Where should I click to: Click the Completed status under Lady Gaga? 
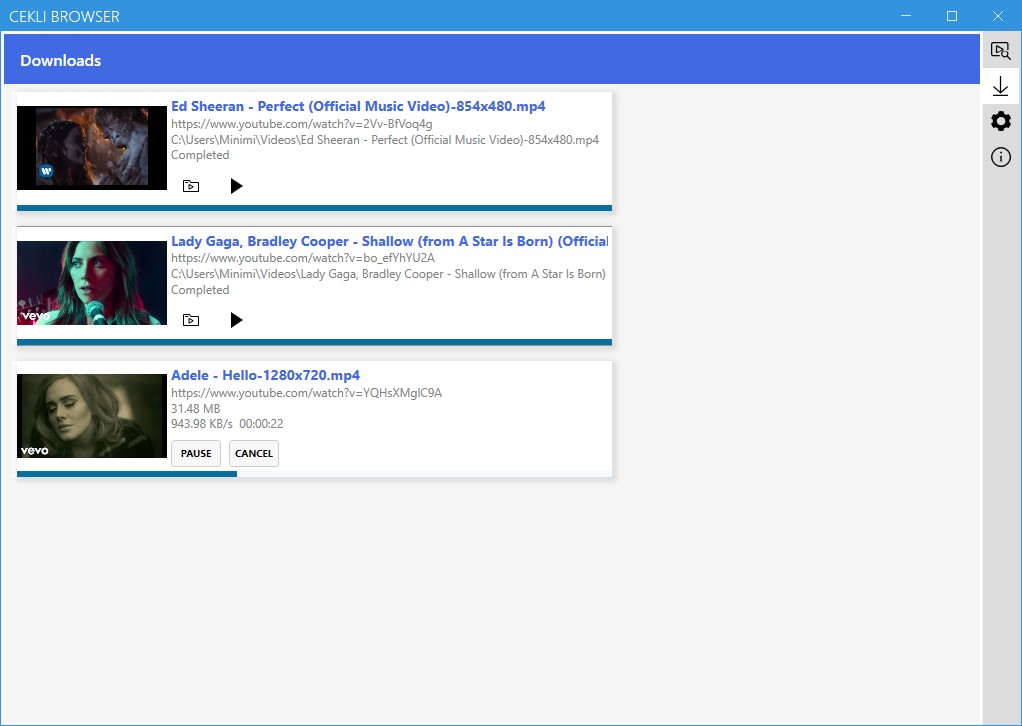coord(200,290)
